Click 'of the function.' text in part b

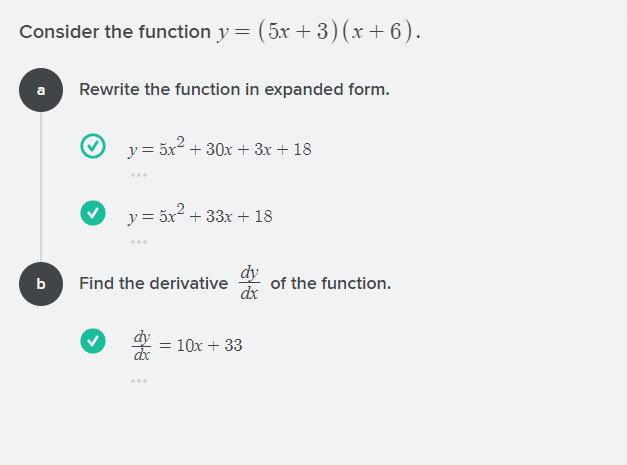coord(330,284)
